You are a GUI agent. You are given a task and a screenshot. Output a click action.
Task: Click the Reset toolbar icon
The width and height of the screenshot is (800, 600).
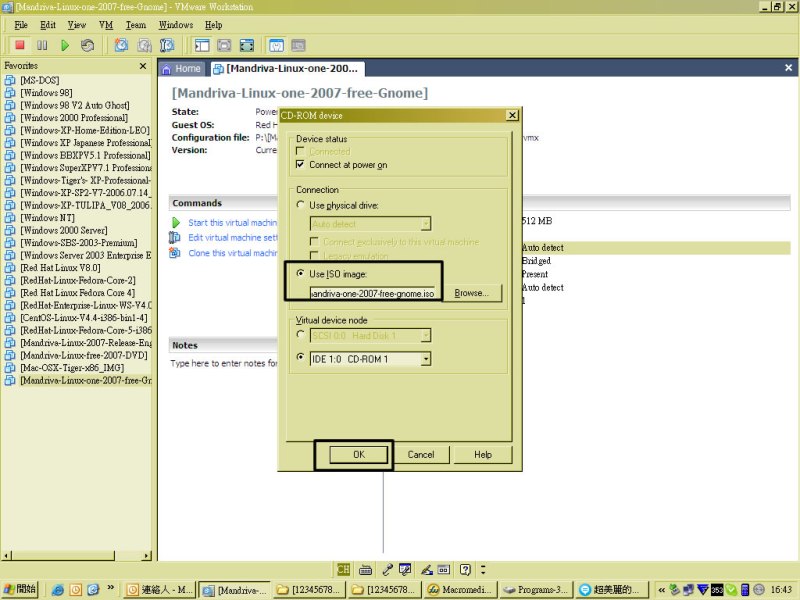(x=87, y=45)
